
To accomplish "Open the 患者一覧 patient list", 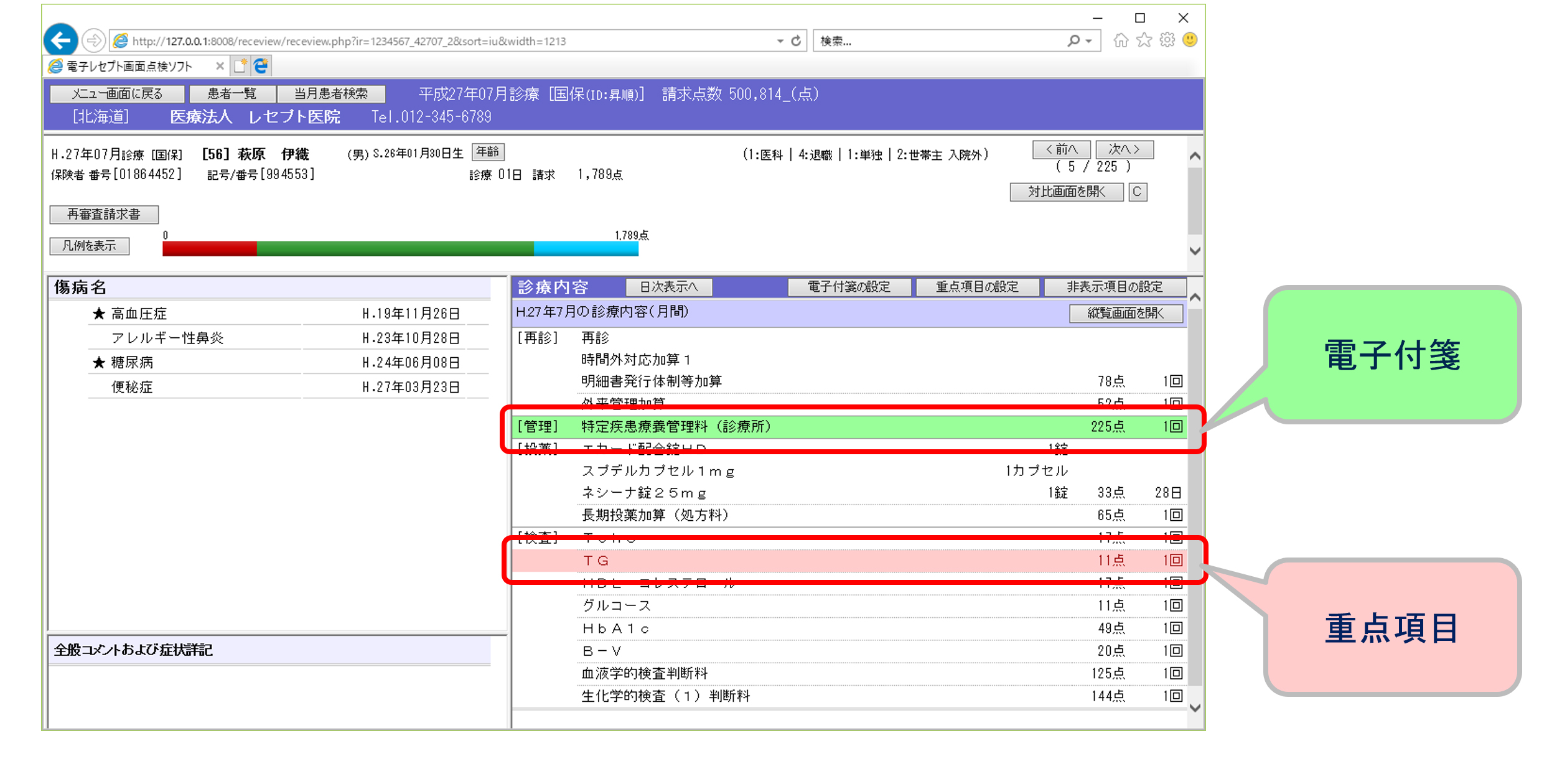I will point(232,94).
